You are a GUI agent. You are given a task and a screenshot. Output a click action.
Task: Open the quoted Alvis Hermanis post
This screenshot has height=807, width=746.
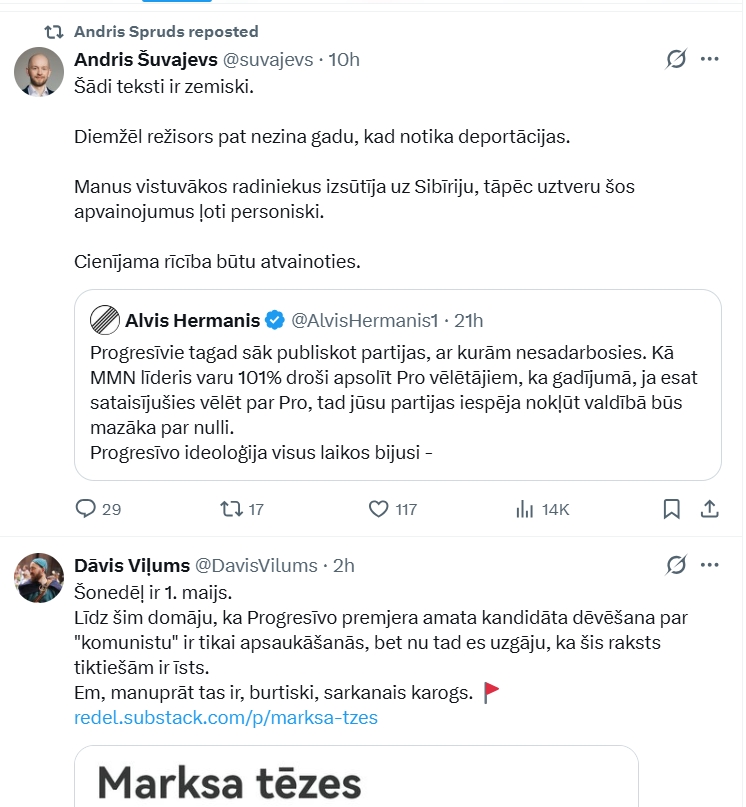tap(398, 400)
